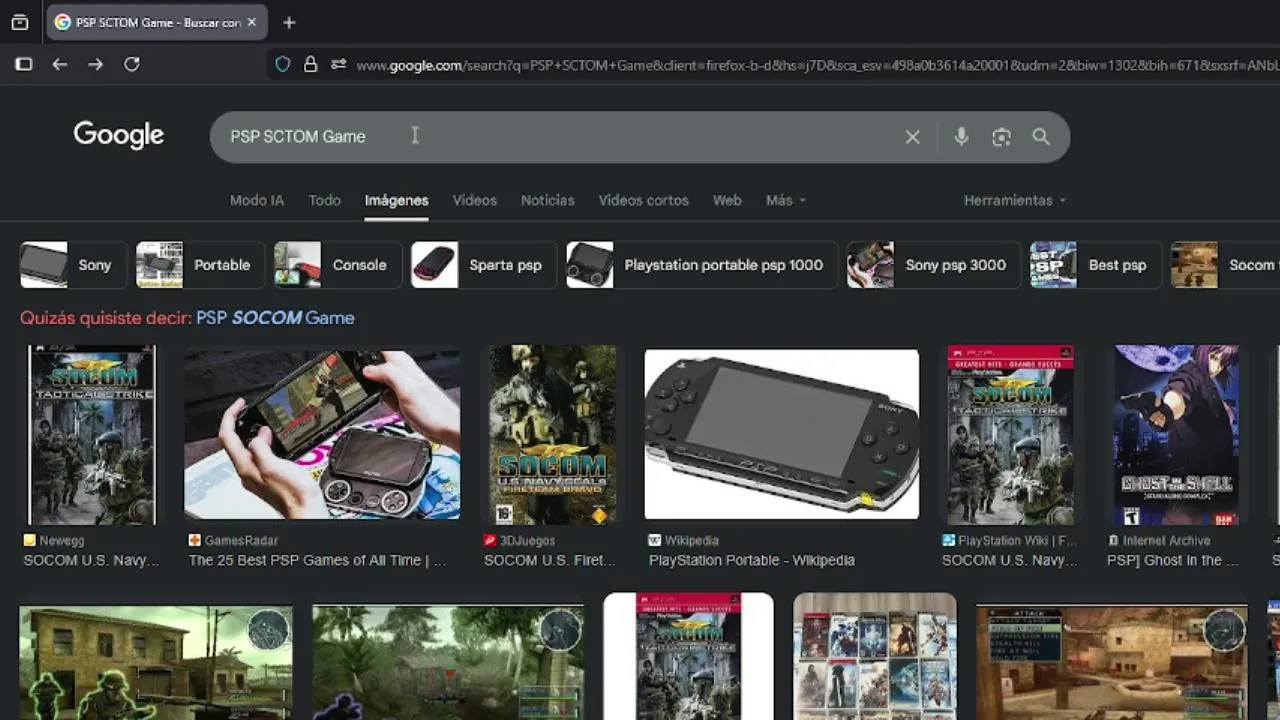
Task: Open a new tab with the plus icon
Action: click(x=289, y=22)
